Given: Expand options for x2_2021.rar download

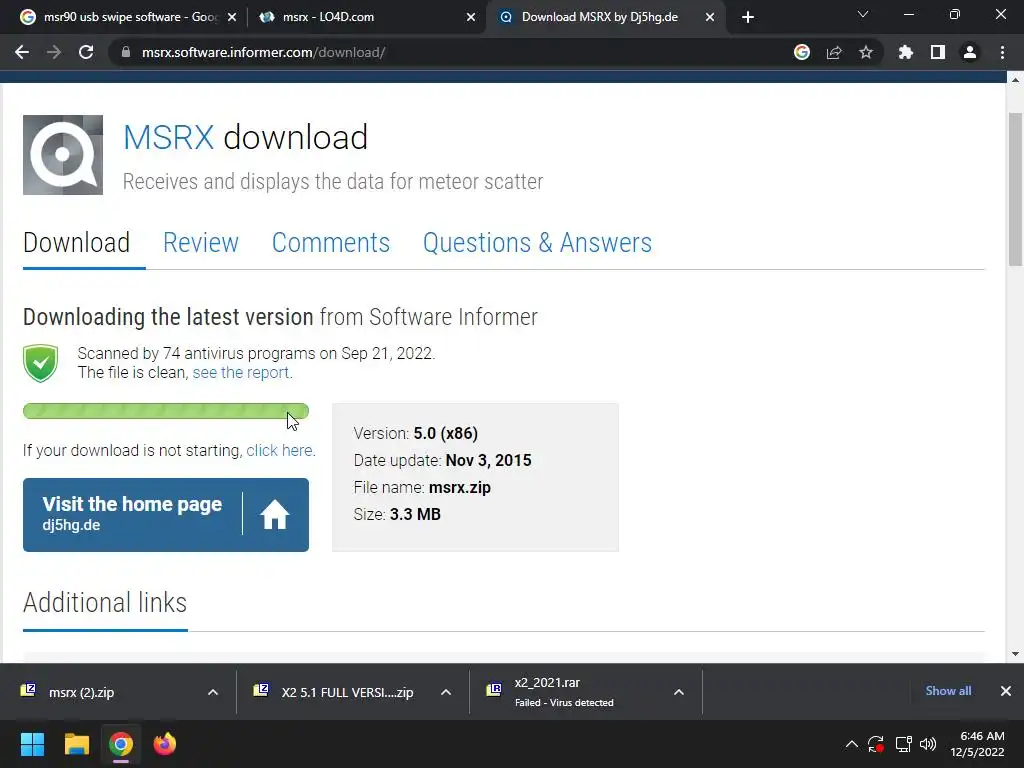Looking at the screenshot, I should (679, 692).
